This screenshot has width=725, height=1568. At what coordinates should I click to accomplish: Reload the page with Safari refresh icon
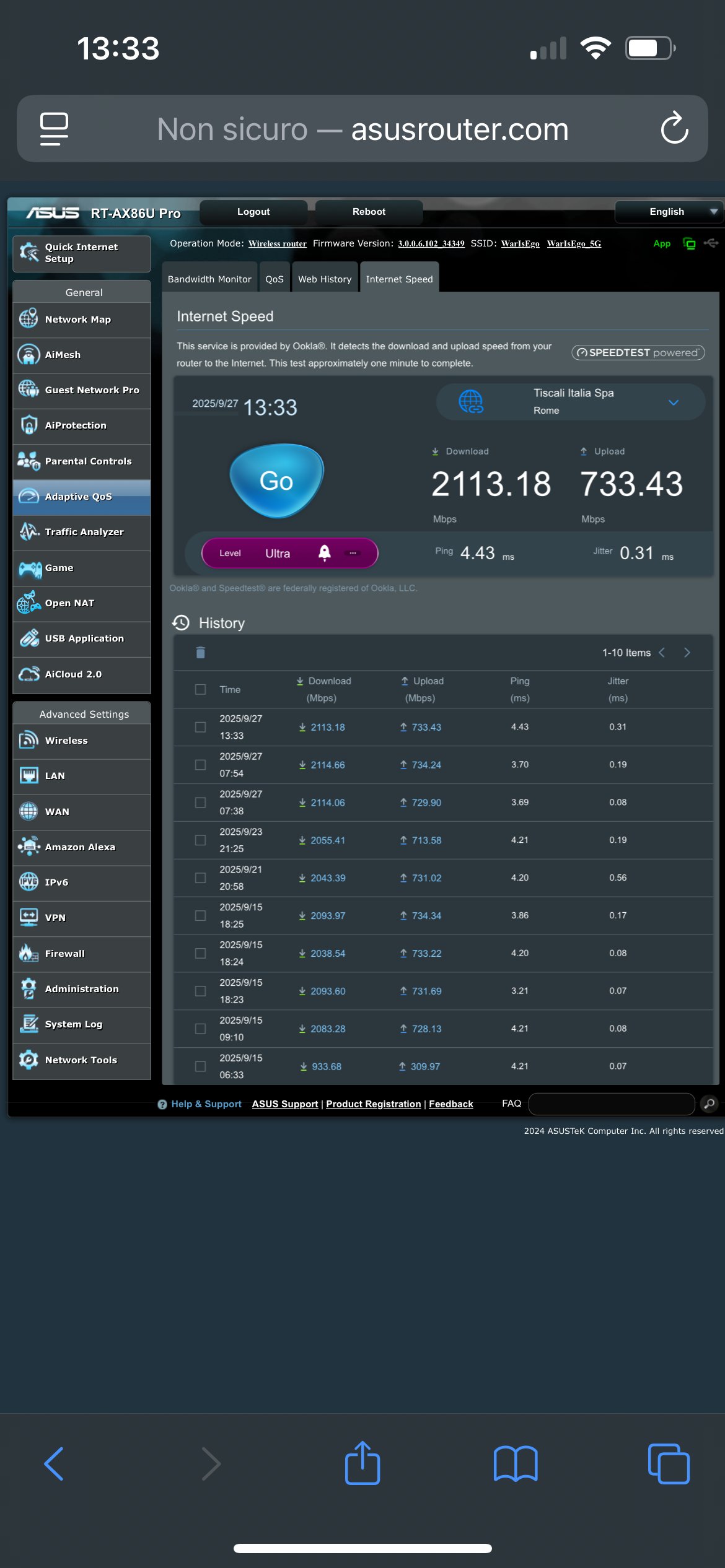pos(674,129)
